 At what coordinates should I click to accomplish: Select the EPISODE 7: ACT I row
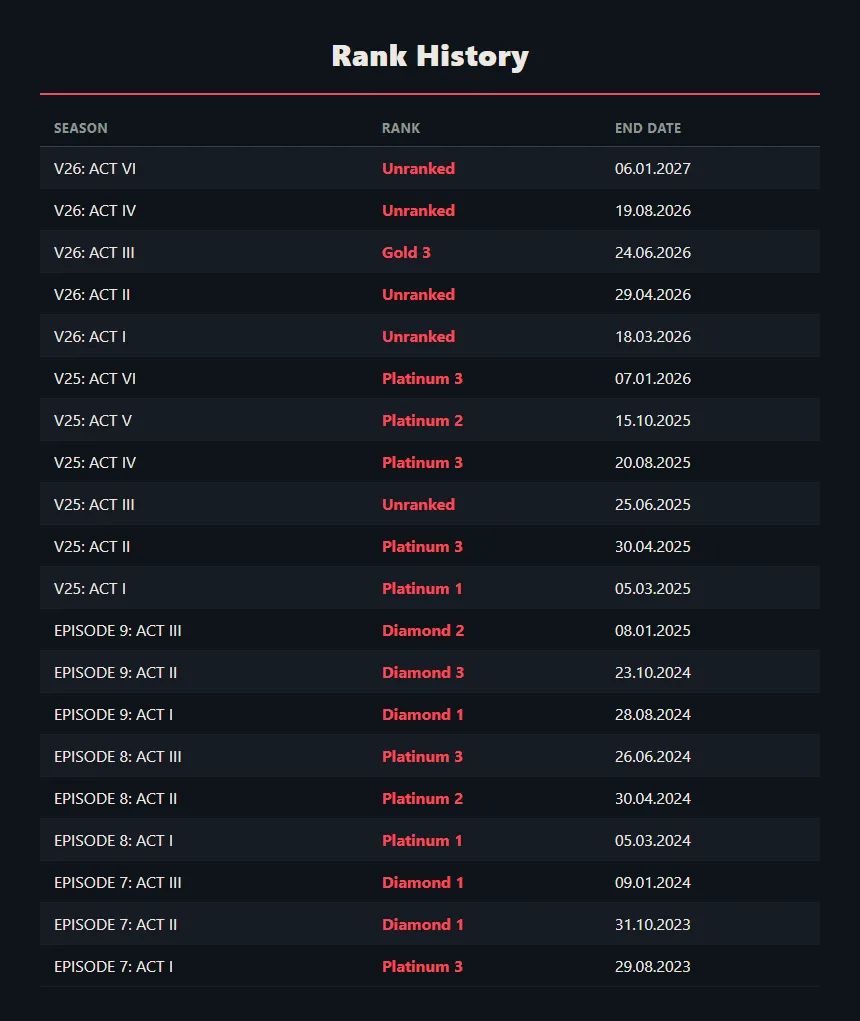pos(430,966)
